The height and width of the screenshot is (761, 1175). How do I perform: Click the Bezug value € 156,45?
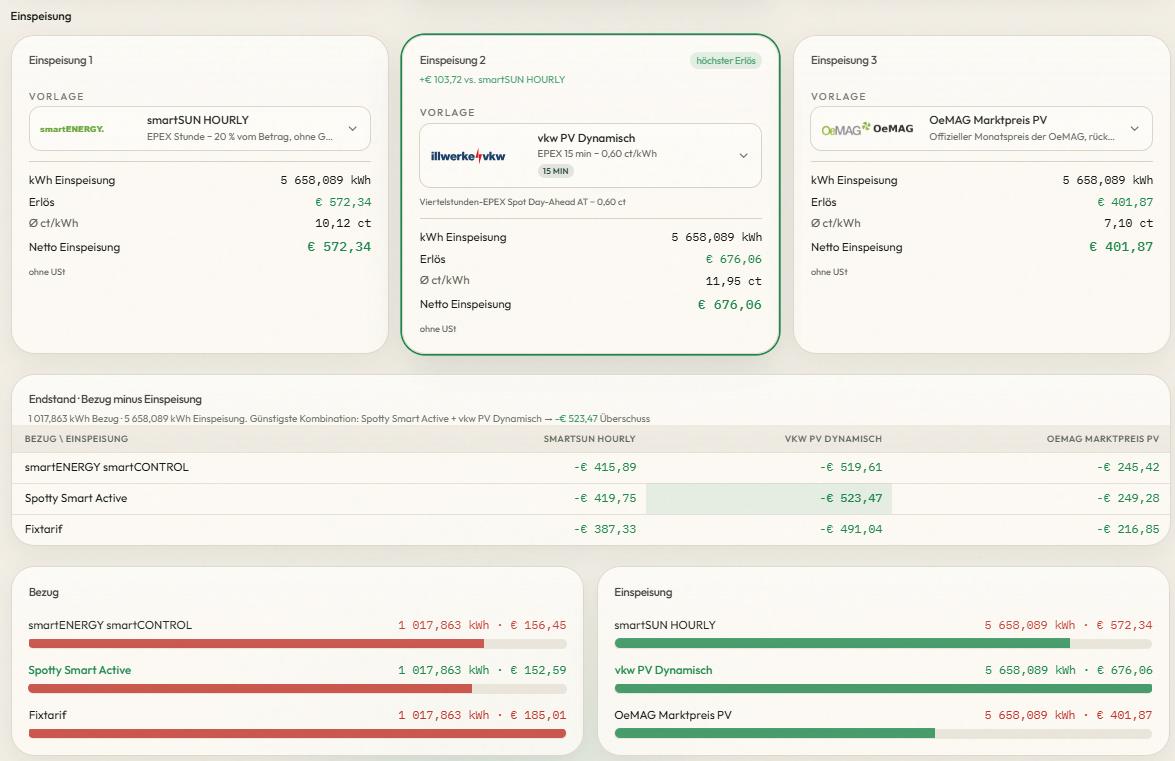point(538,625)
